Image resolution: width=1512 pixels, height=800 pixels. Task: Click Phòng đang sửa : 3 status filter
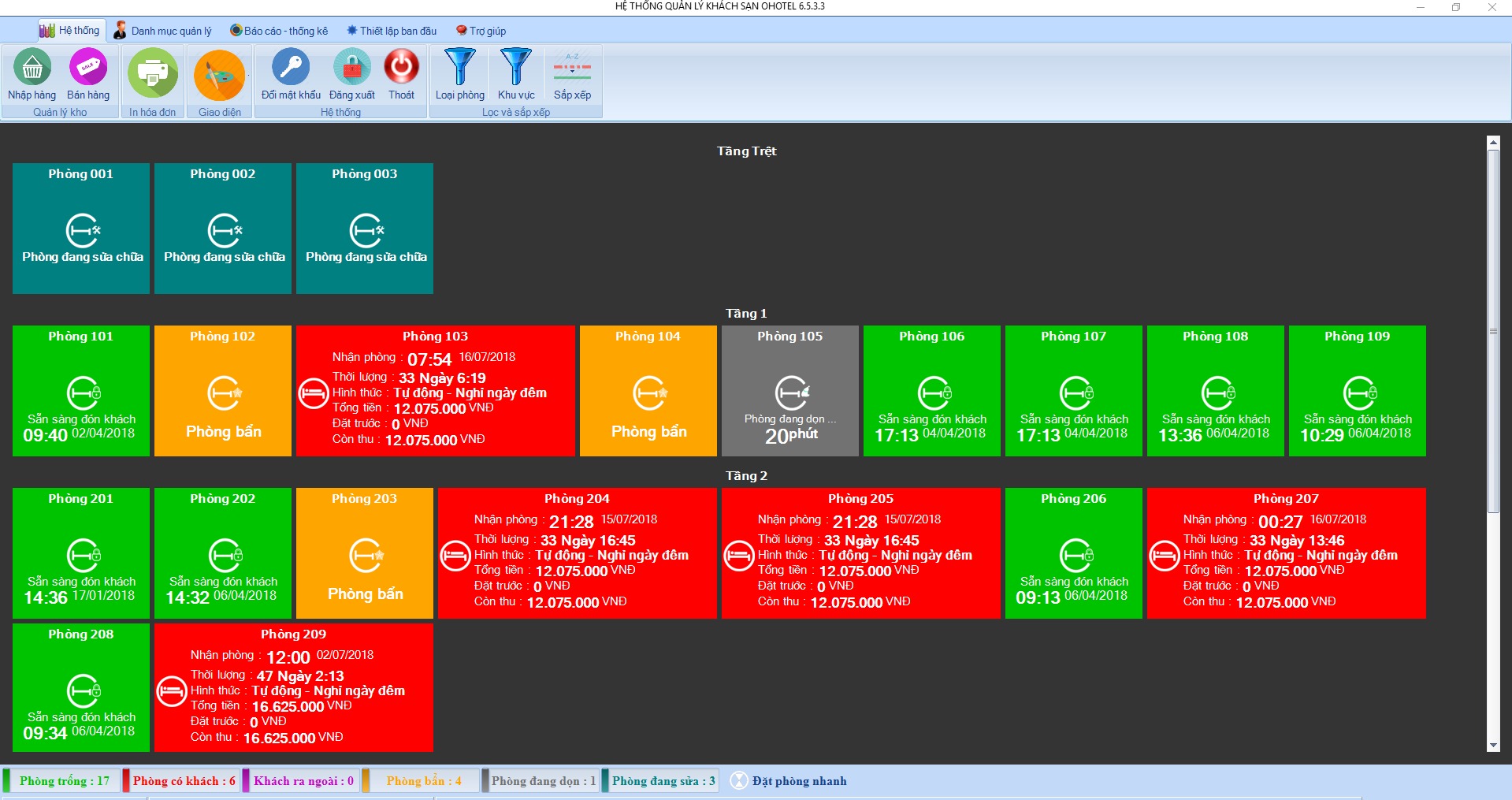(660, 781)
